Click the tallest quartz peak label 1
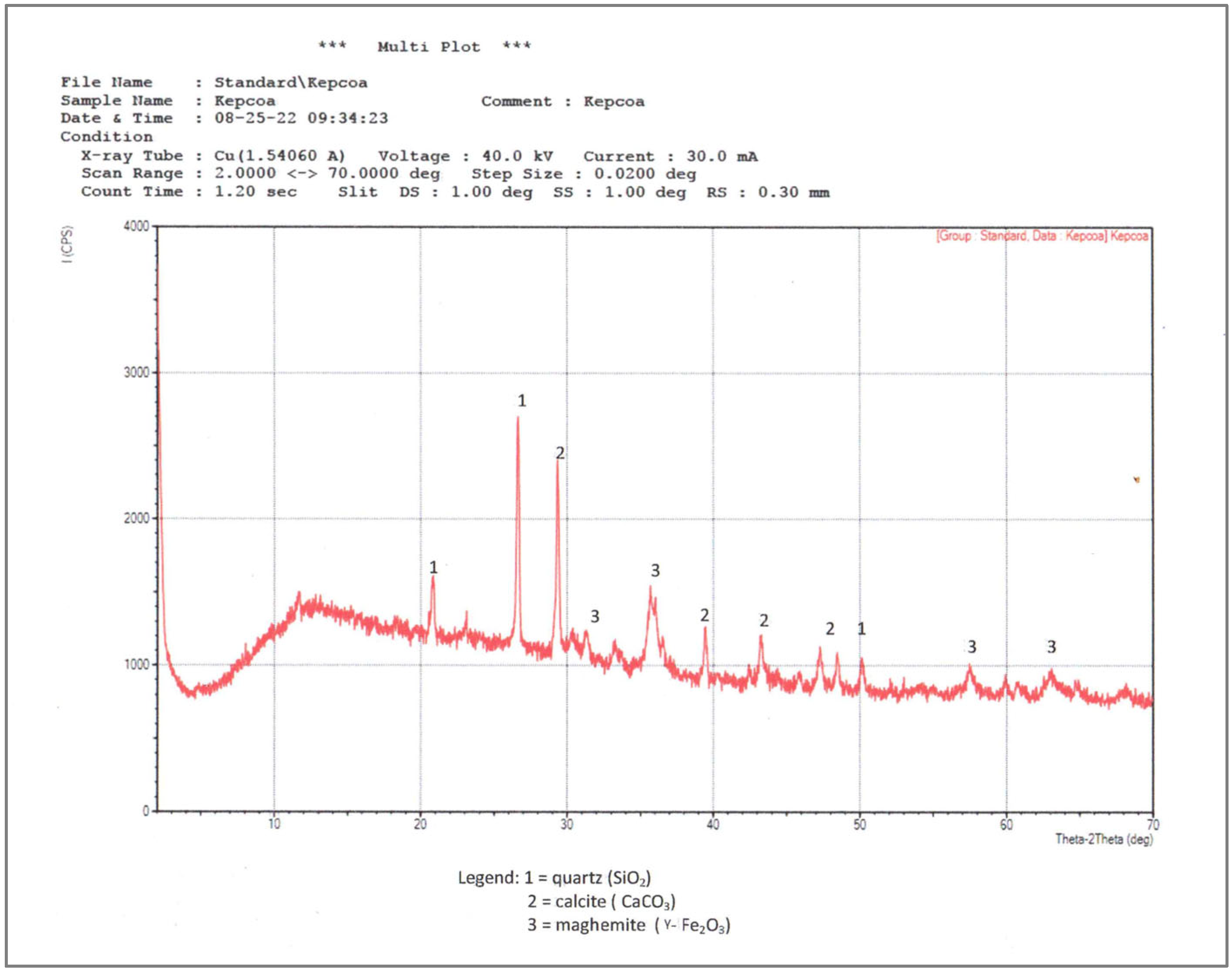The width and height of the screenshot is (1232, 972). [522, 401]
